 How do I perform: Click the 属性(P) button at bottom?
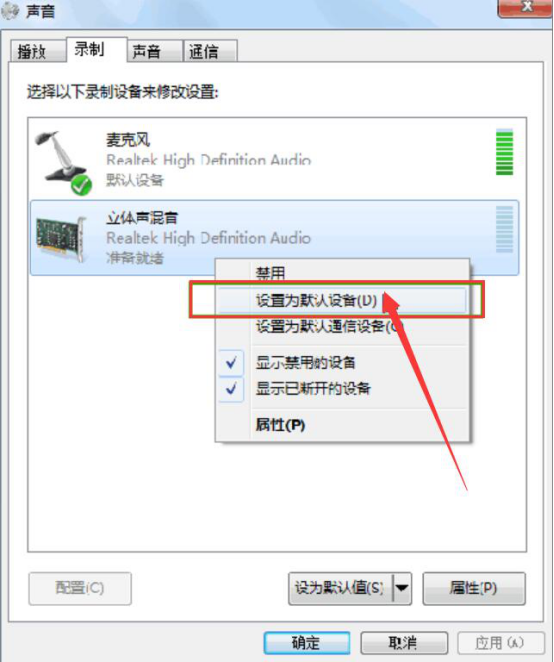pyautogui.click(x=474, y=588)
